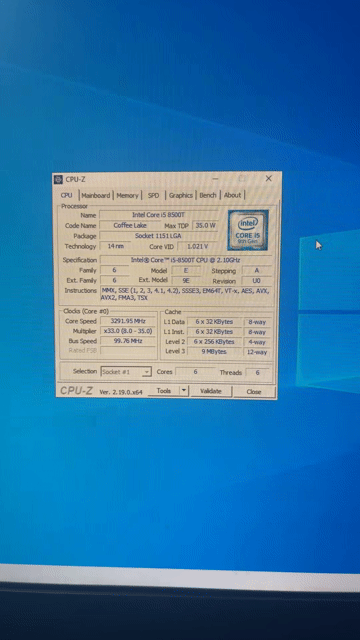Click the Multiplier value x33.0 (8.0 - 35.0)
The image size is (360, 640).
(x=128, y=331)
